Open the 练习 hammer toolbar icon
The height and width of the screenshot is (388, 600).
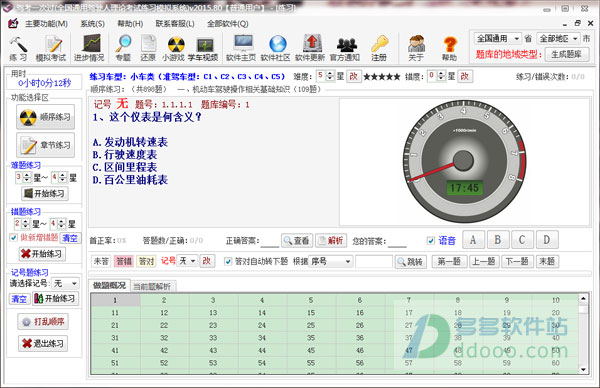(18, 49)
